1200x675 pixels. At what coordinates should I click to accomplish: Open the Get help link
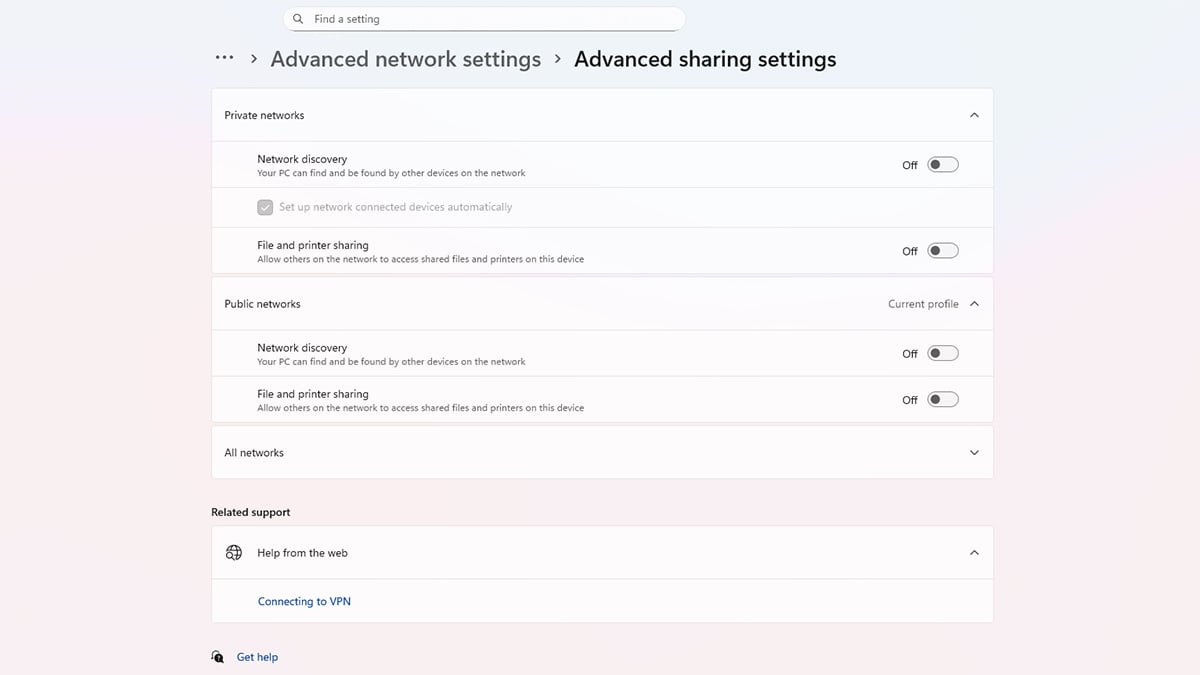click(x=257, y=657)
